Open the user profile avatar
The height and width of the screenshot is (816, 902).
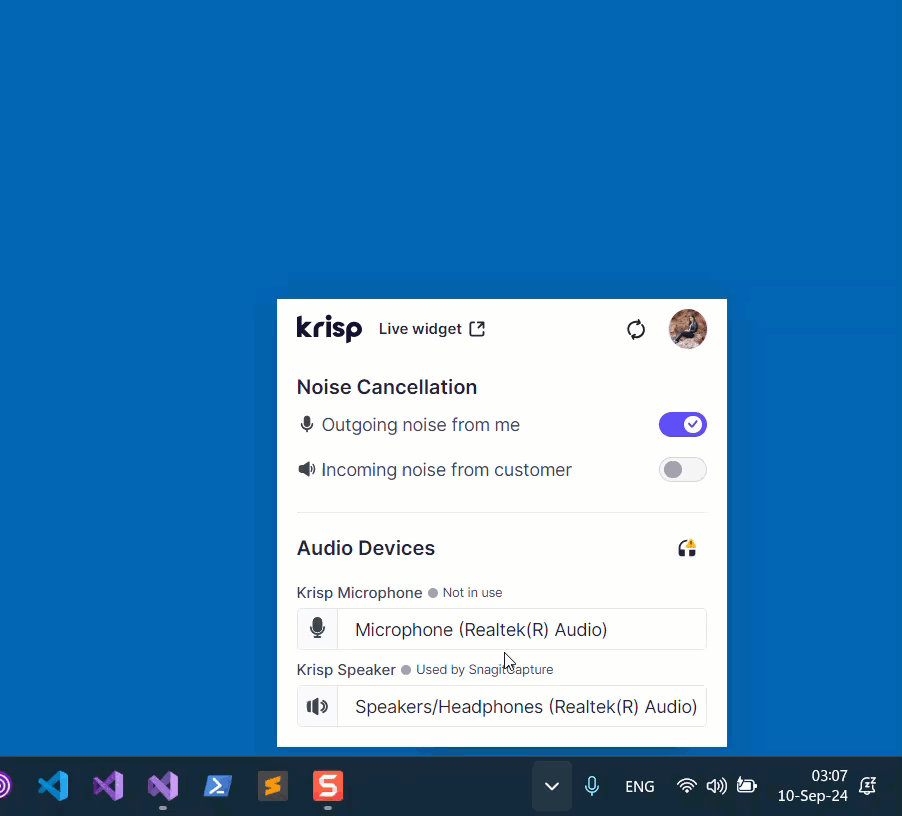click(688, 329)
